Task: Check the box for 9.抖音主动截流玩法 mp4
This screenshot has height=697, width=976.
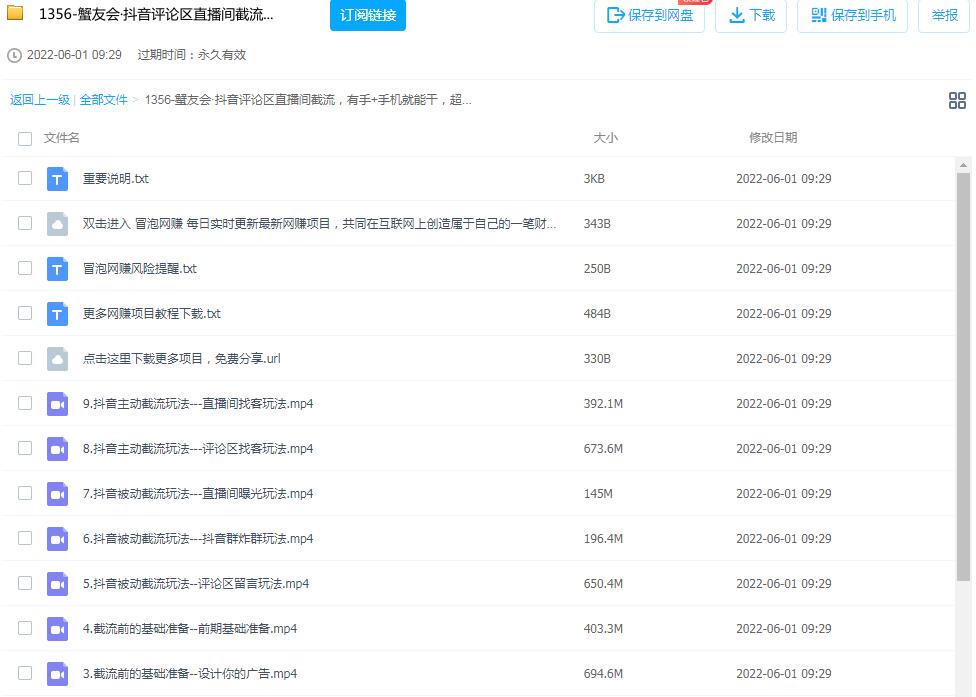Action: coord(25,403)
